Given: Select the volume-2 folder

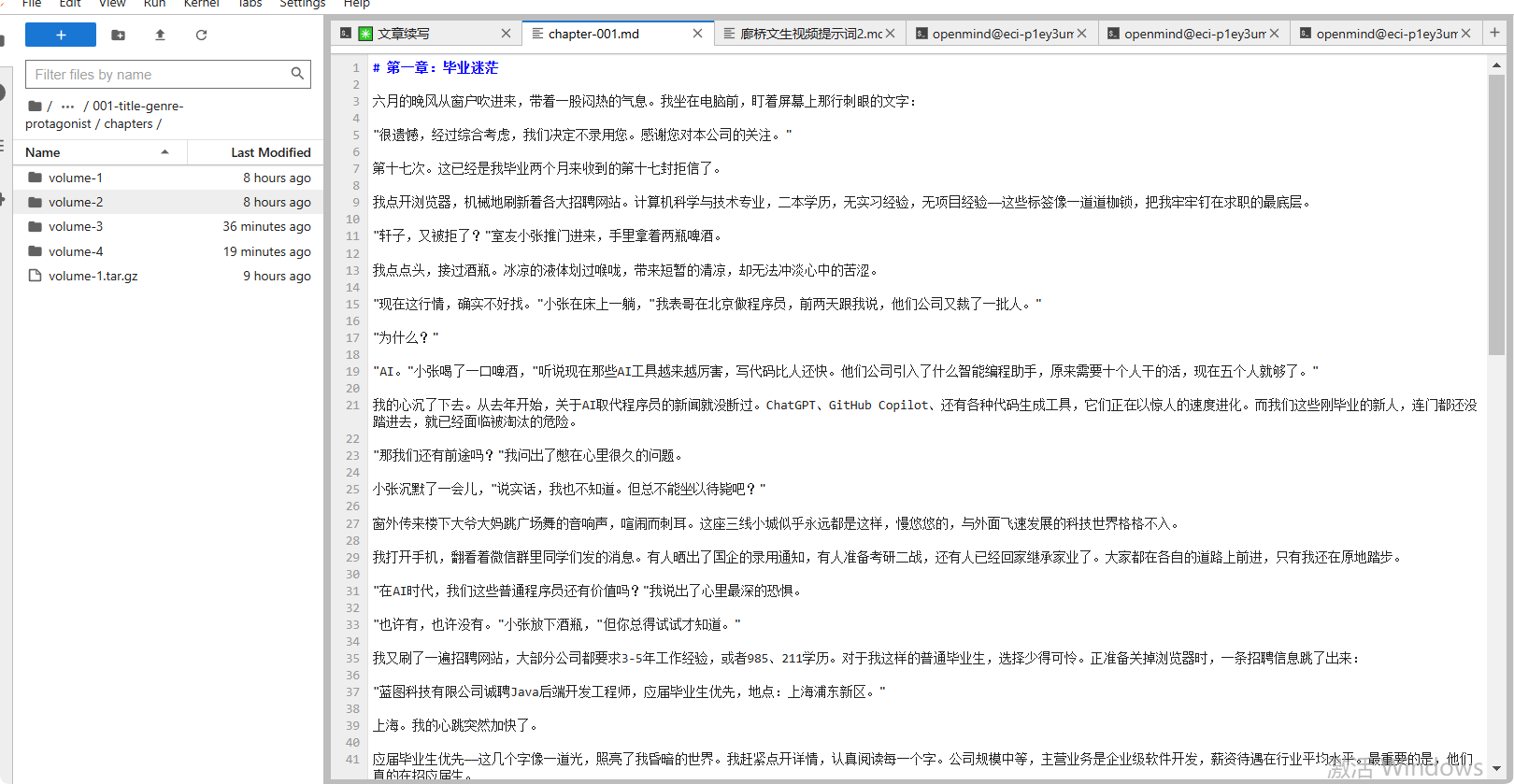Looking at the screenshot, I should coord(168,202).
